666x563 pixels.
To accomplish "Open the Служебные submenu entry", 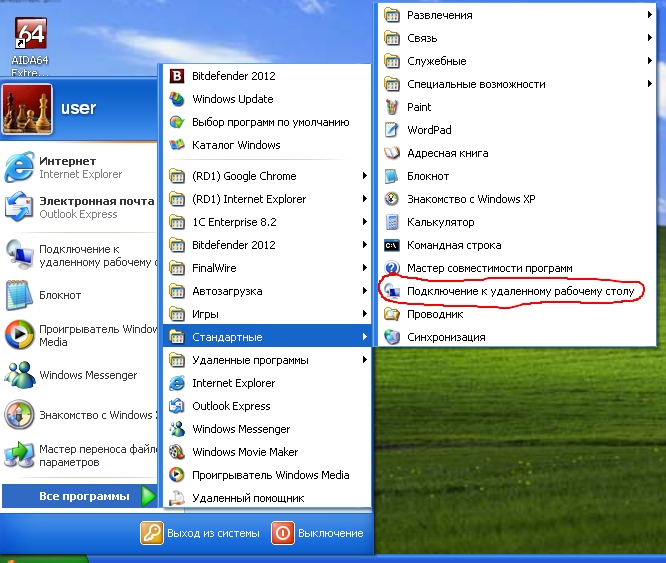I will (x=517, y=61).
